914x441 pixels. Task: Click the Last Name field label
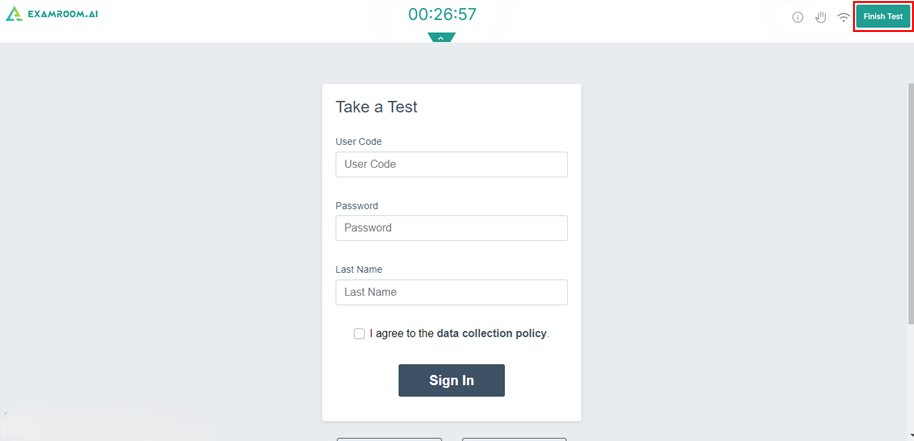tap(358, 270)
